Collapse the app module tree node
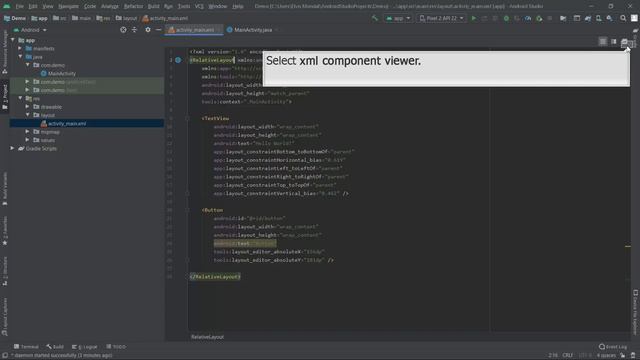The image size is (640, 360). 13,40
